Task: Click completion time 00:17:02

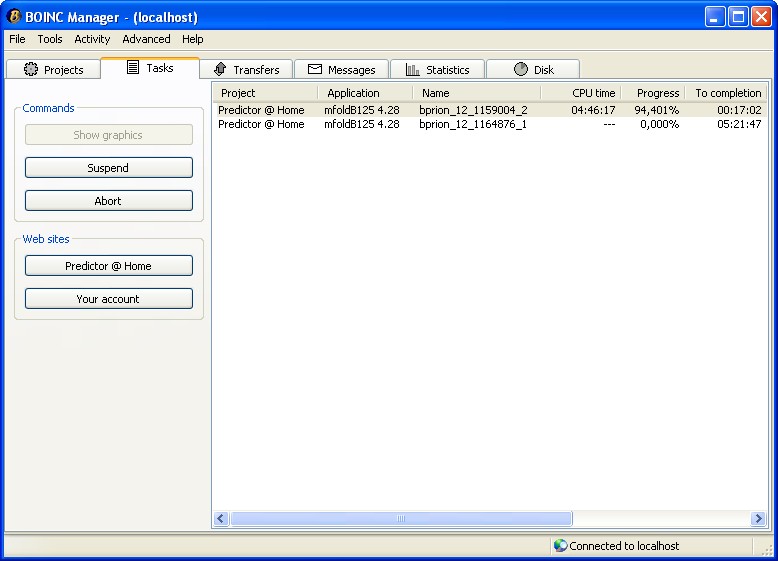Action: point(739,110)
